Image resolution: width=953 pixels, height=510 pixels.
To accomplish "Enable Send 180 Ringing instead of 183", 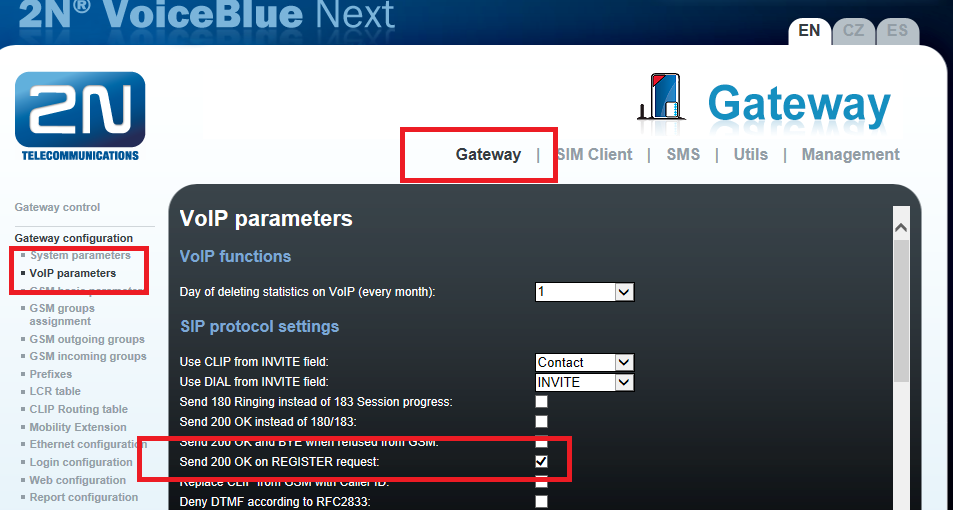I will pos(541,402).
